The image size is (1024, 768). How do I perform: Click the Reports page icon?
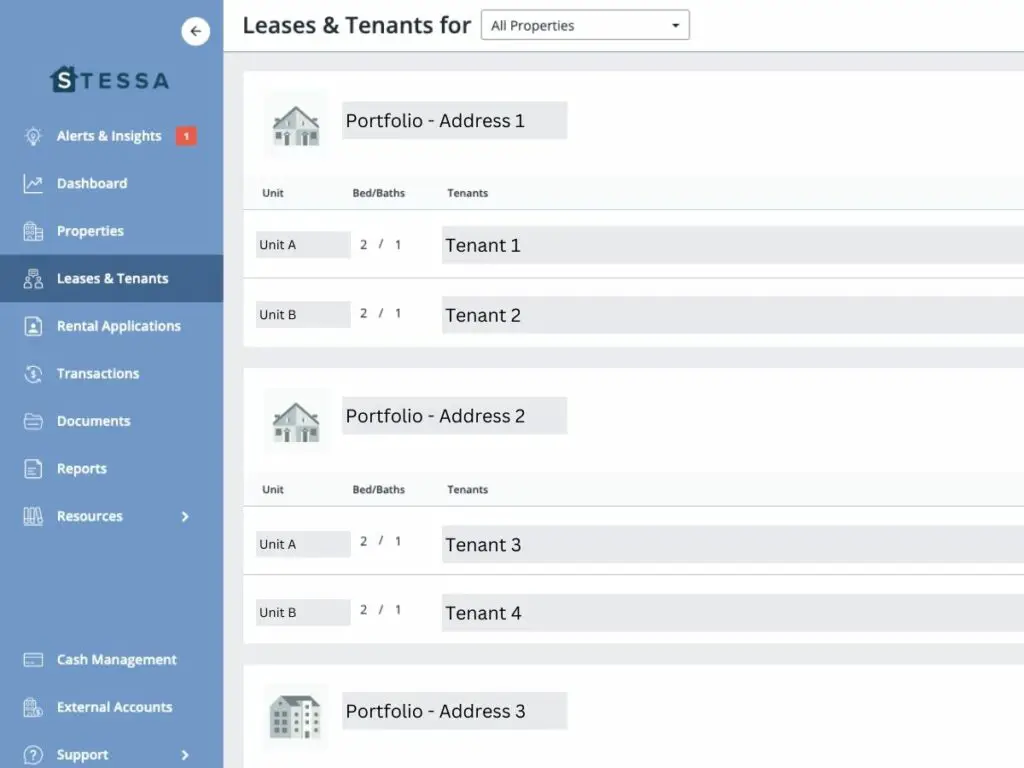(33, 469)
